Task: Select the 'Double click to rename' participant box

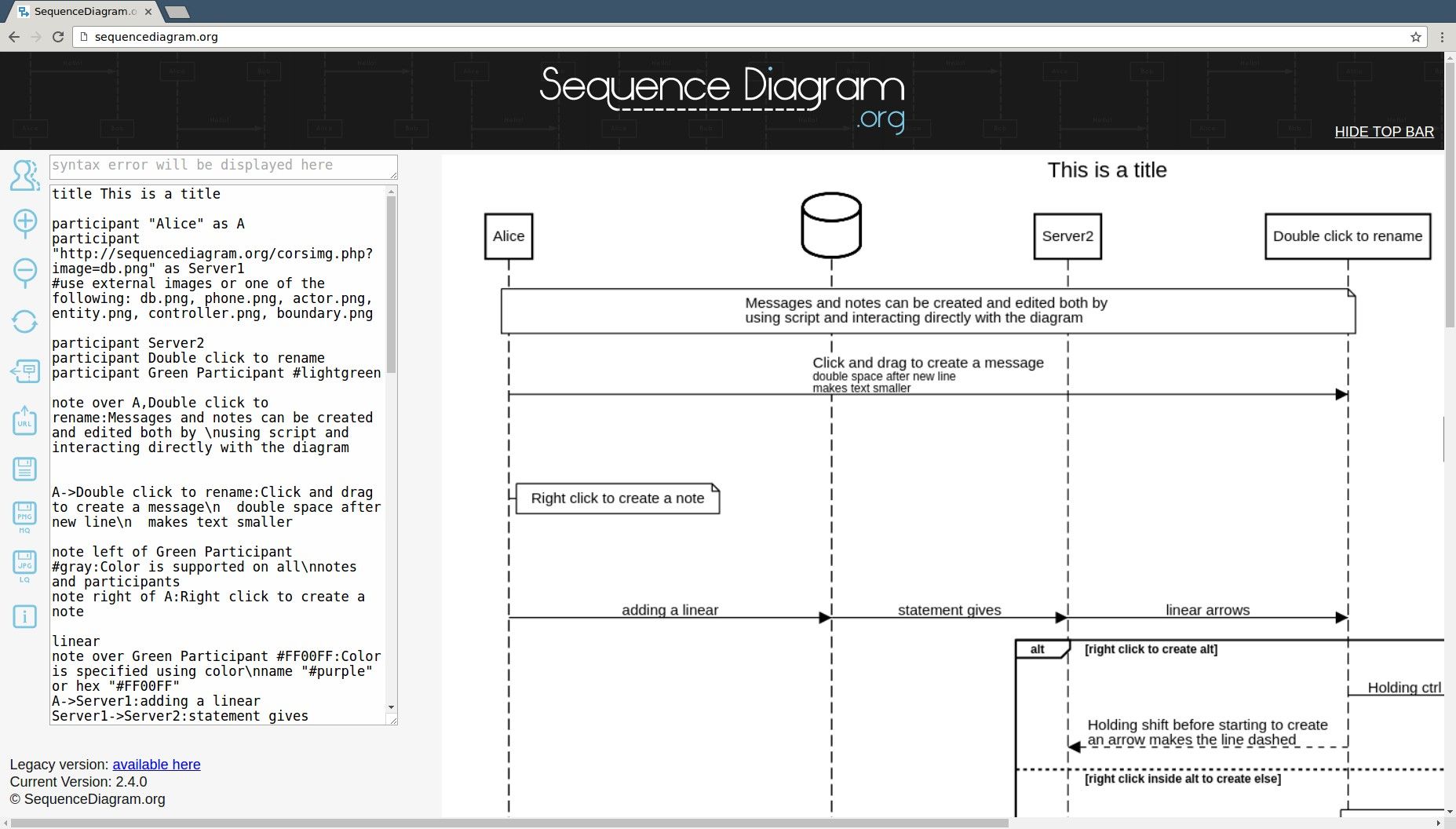Action: point(1348,236)
